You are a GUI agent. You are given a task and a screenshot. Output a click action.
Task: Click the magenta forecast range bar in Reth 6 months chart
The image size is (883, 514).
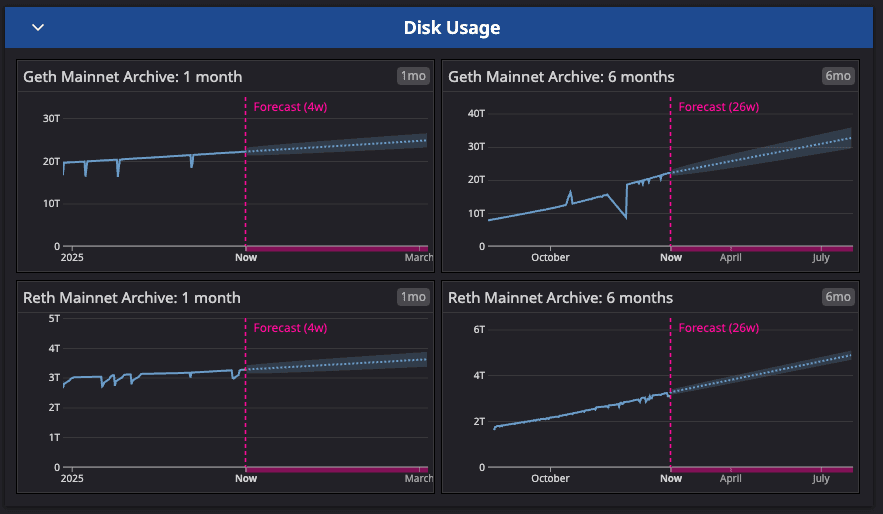coord(762,470)
